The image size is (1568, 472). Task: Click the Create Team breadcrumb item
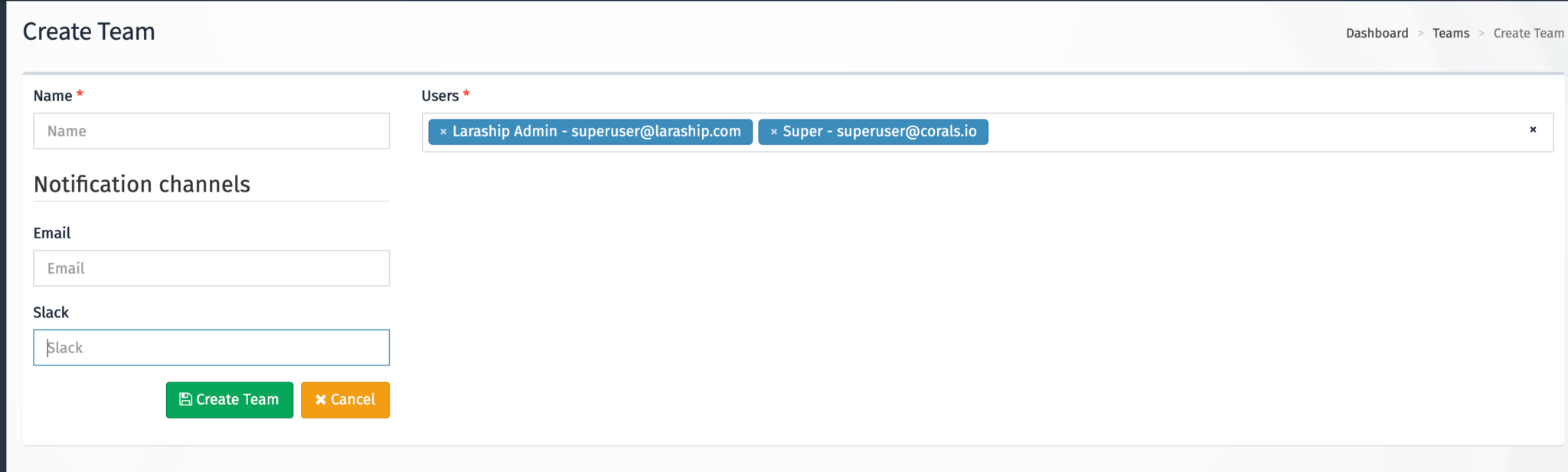(1528, 33)
